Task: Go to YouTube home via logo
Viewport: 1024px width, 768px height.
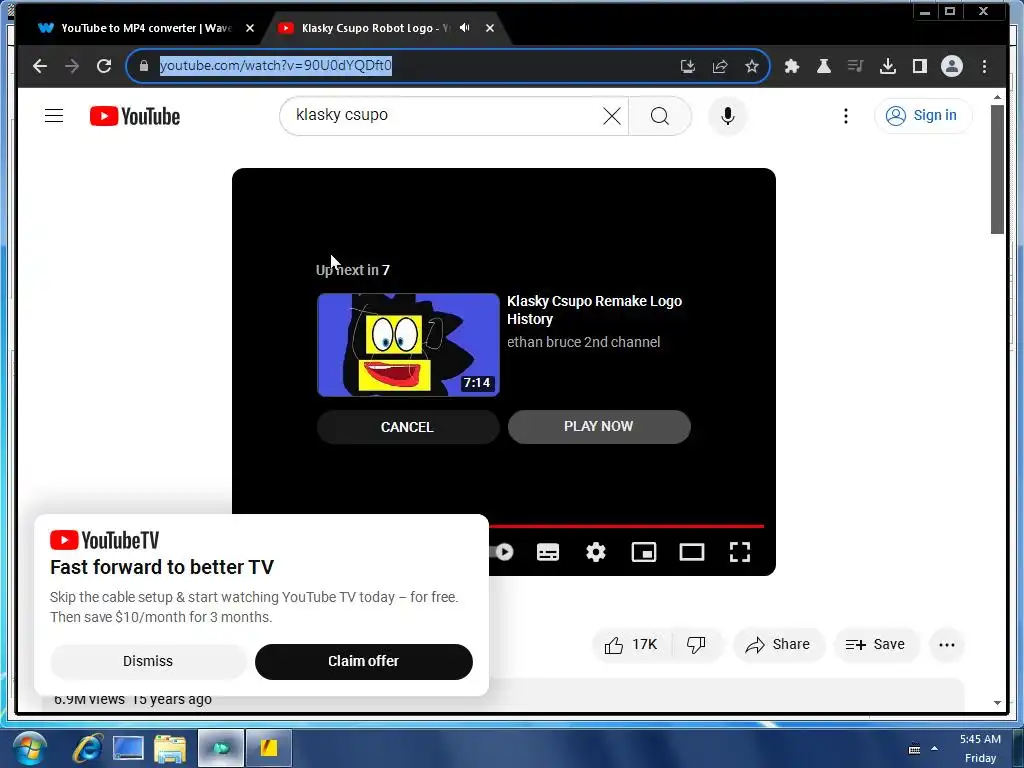Action: click(x=135, y=116)
